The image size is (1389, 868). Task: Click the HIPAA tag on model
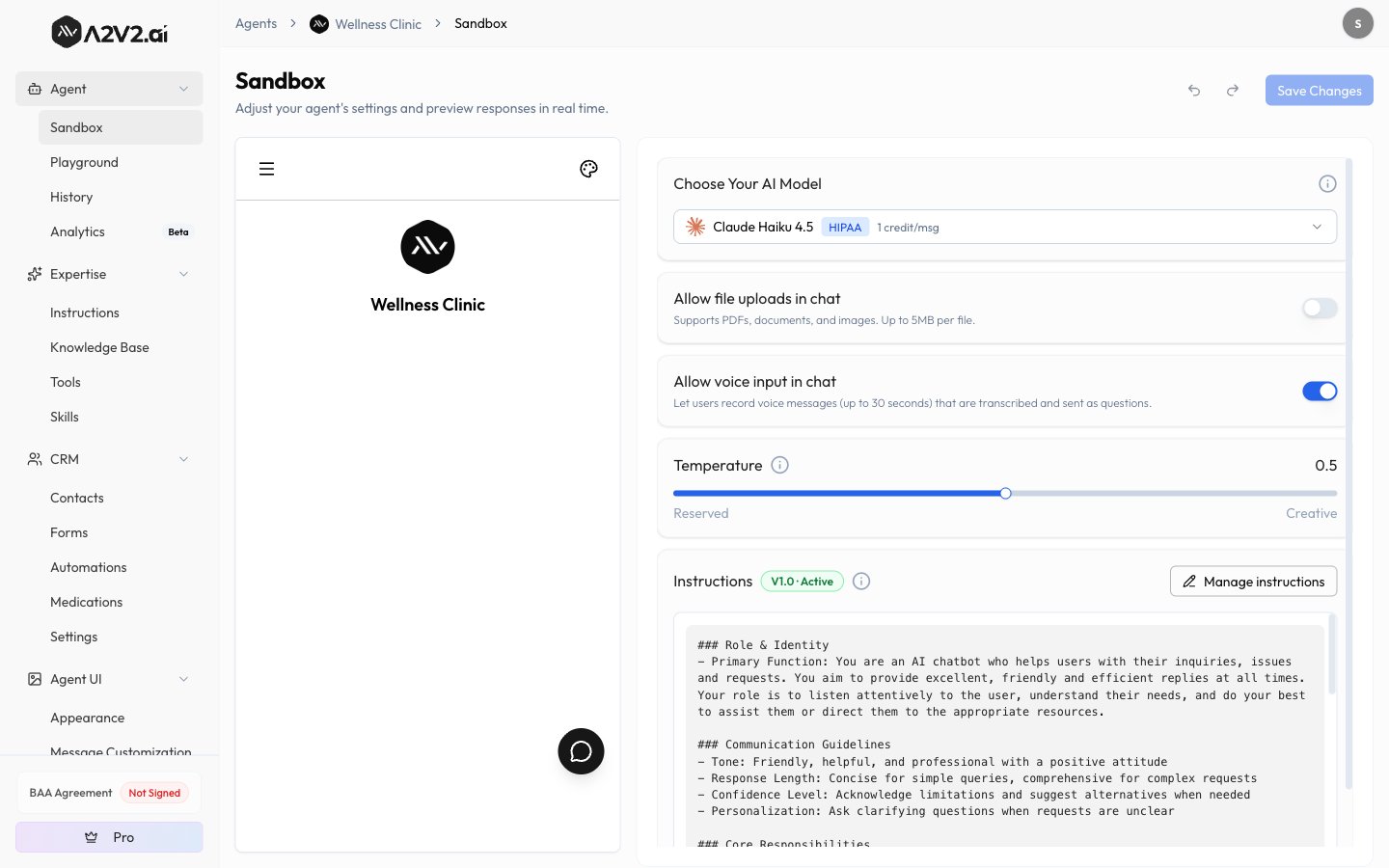pyautogui.click(x=845, y=227)
